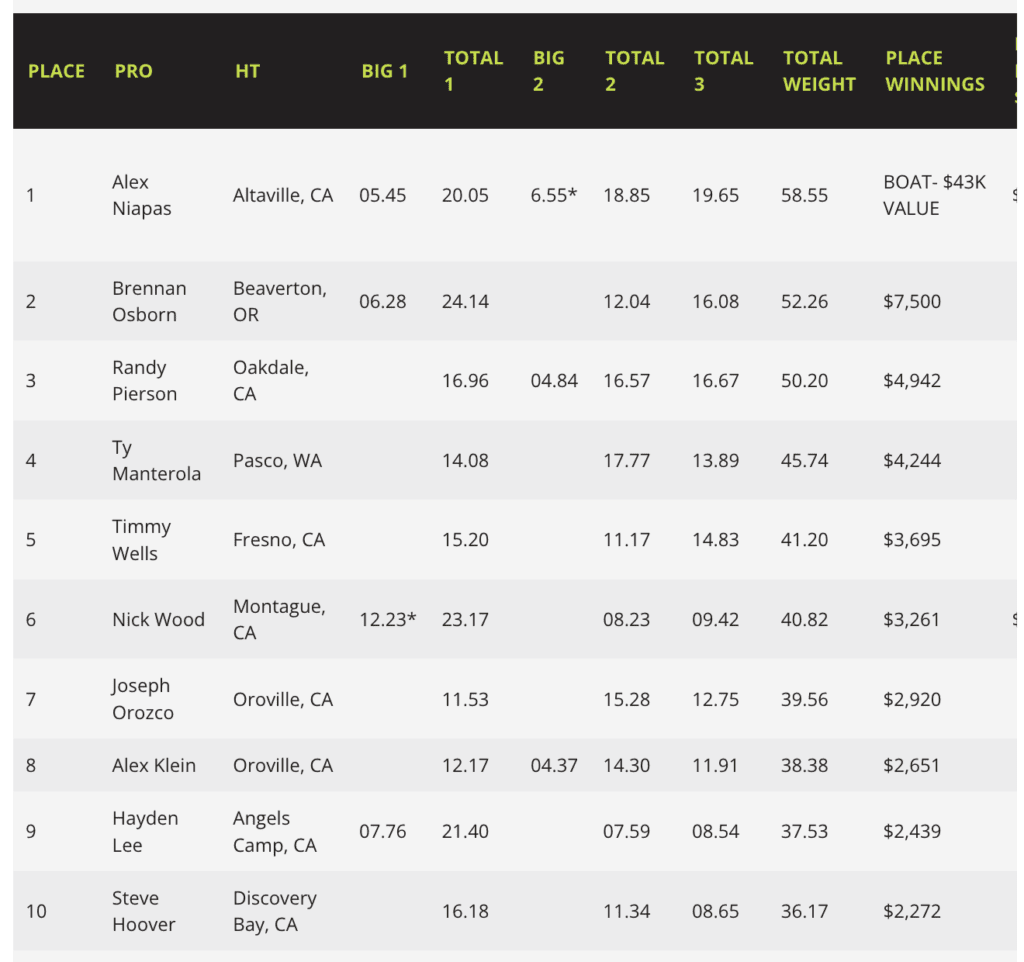
Task: Select the 58.55 total weight cell
Action: (x=804, y=195)
